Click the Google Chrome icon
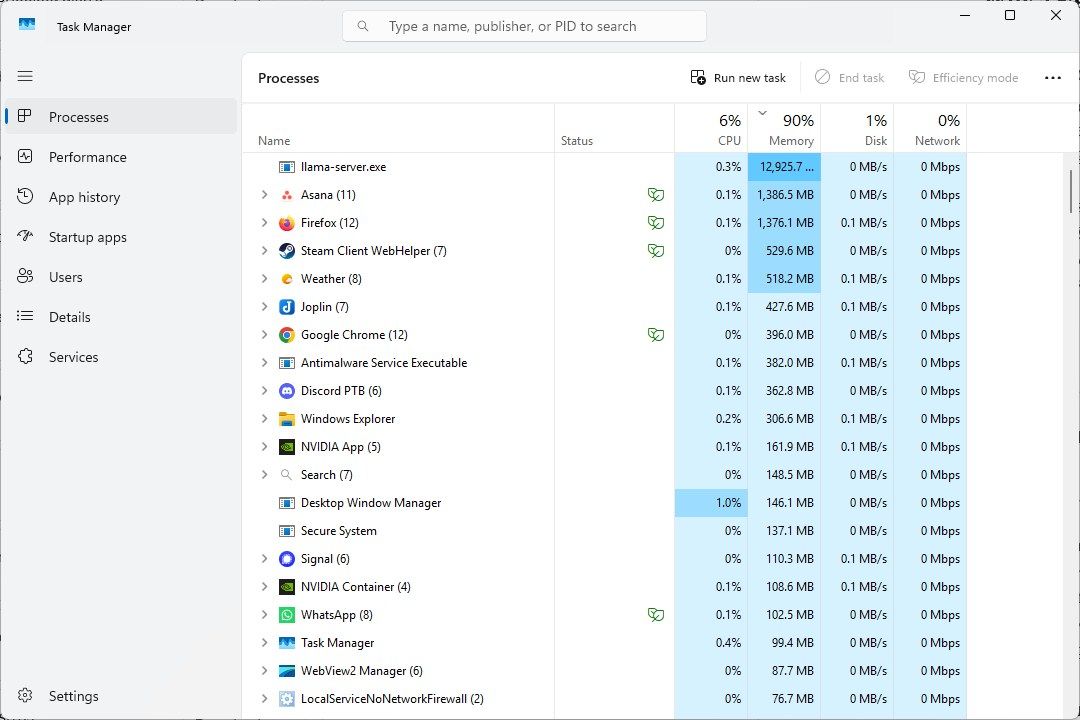This screenshot has height=720, width=1080. (287, 335)
